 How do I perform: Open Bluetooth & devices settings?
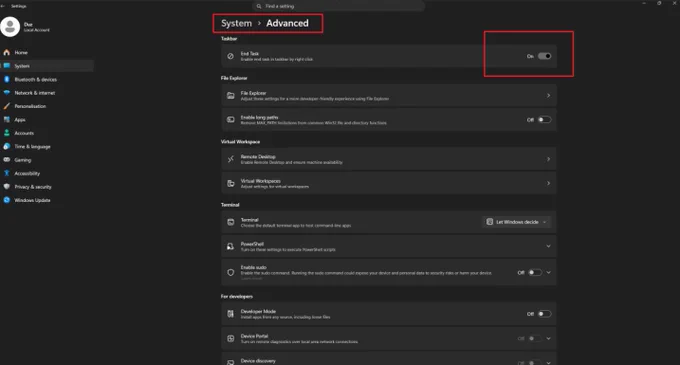tap(36, 79)
